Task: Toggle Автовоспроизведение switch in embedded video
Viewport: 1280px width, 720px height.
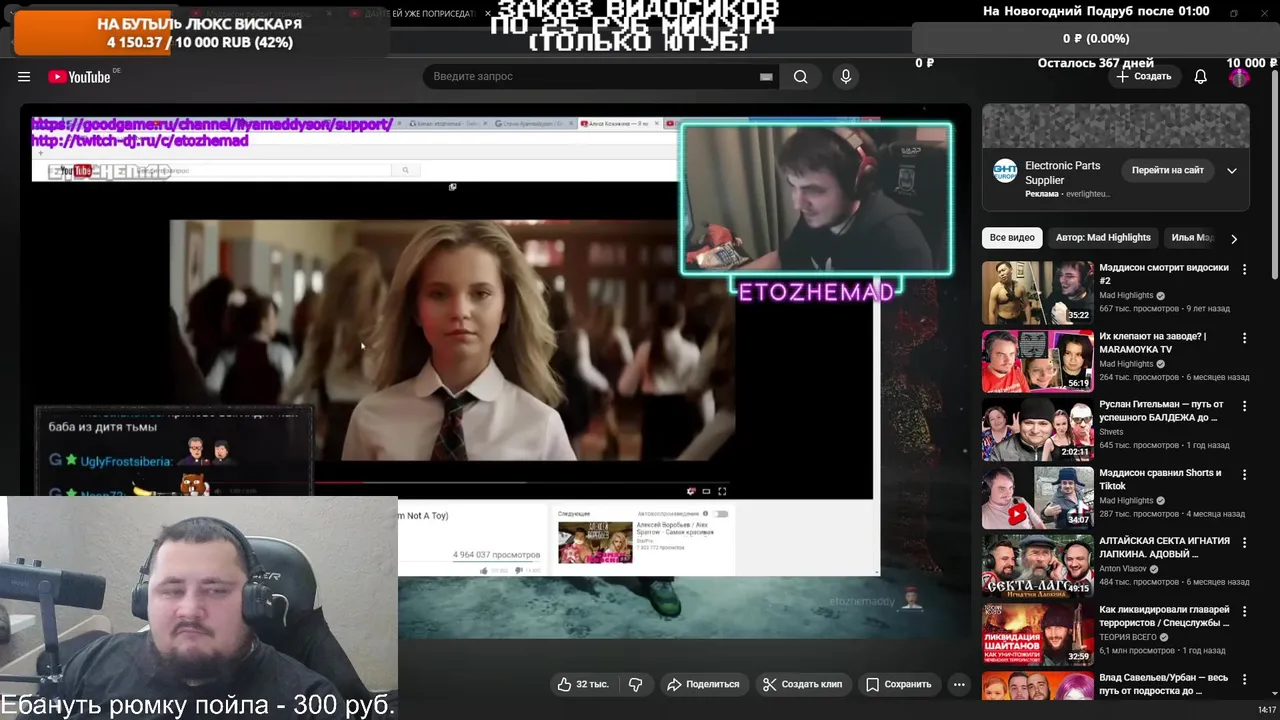Action: [720, 514]
